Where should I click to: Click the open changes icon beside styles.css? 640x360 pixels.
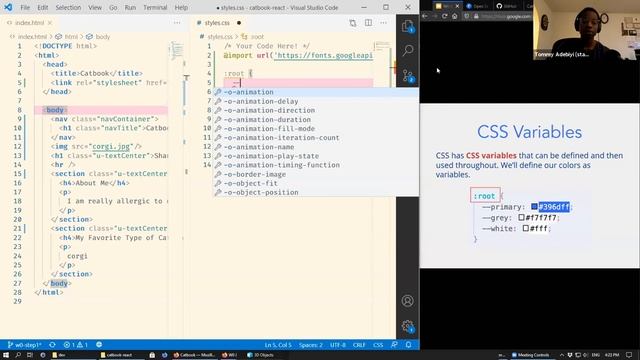(353, 23)
